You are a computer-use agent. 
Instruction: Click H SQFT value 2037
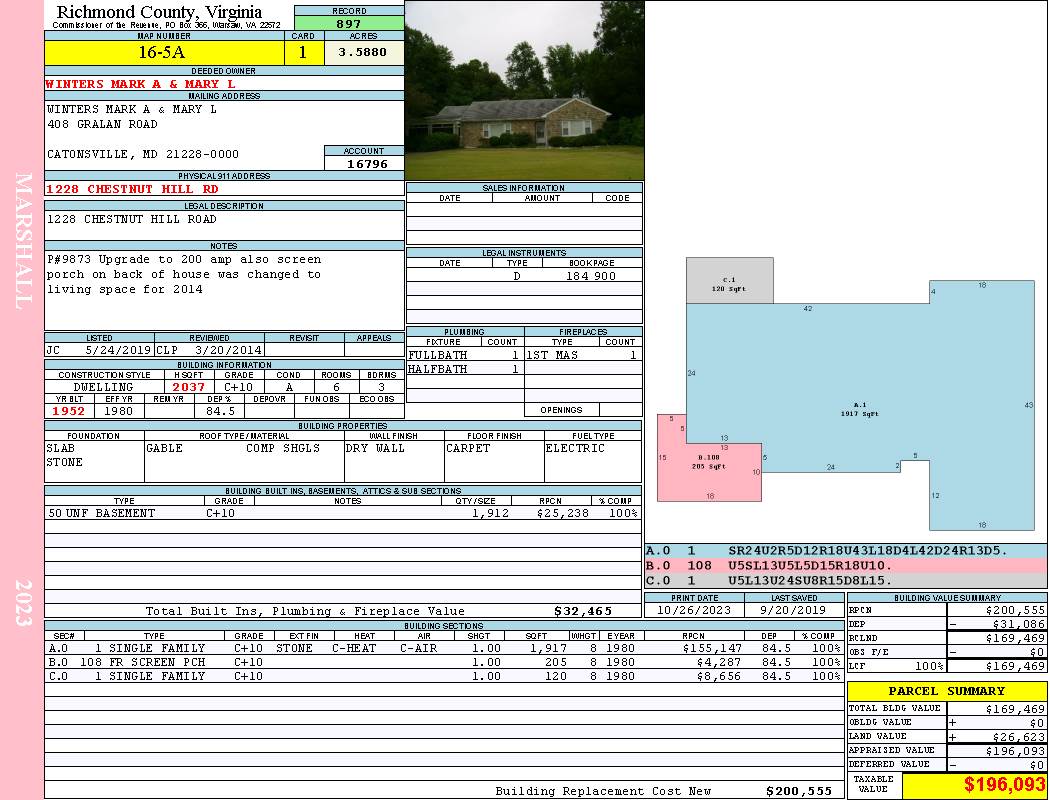[x=189, y=387]
